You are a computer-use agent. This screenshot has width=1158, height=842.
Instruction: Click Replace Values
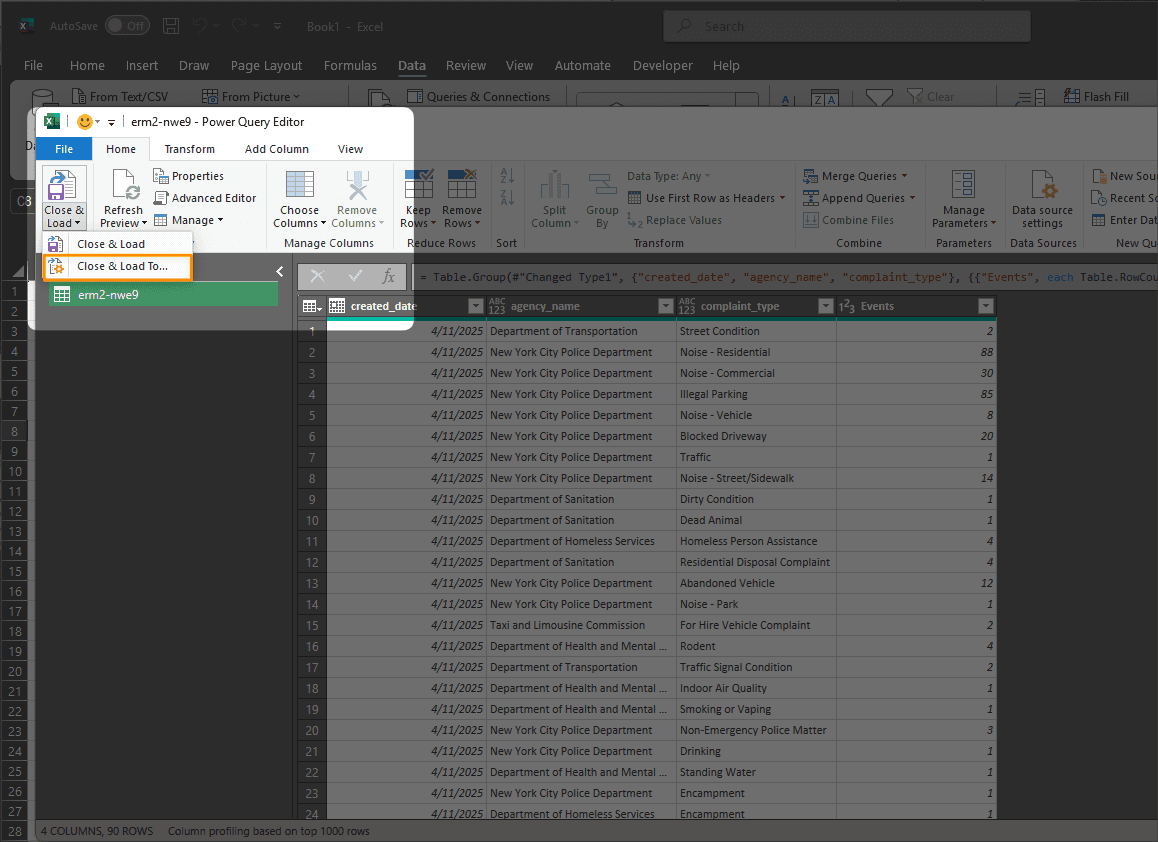pos(674,220)
